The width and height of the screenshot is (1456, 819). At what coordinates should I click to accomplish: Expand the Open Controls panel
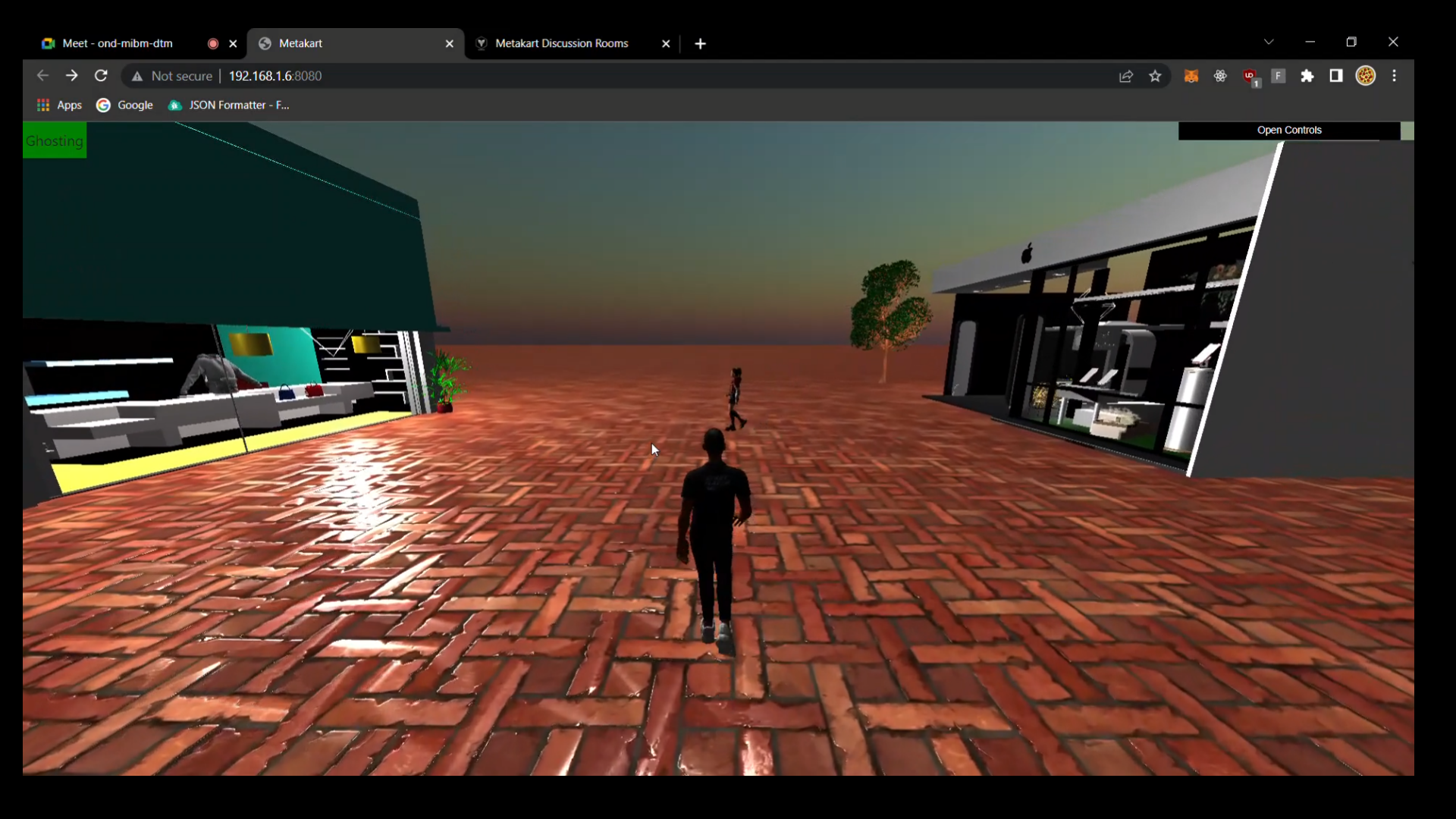tap(1288, 130)
